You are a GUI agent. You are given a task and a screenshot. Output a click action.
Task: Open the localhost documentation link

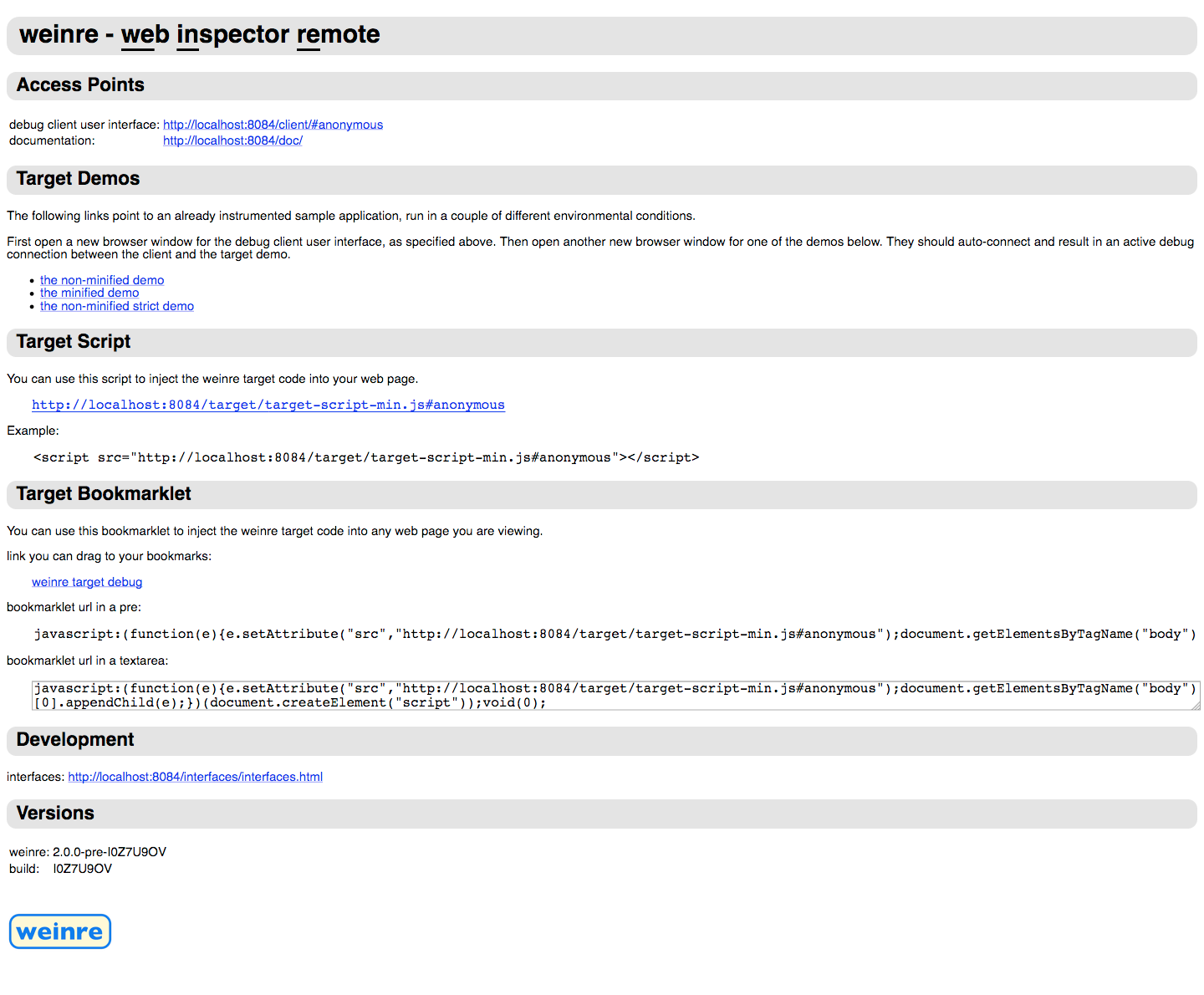pos(232,140)
